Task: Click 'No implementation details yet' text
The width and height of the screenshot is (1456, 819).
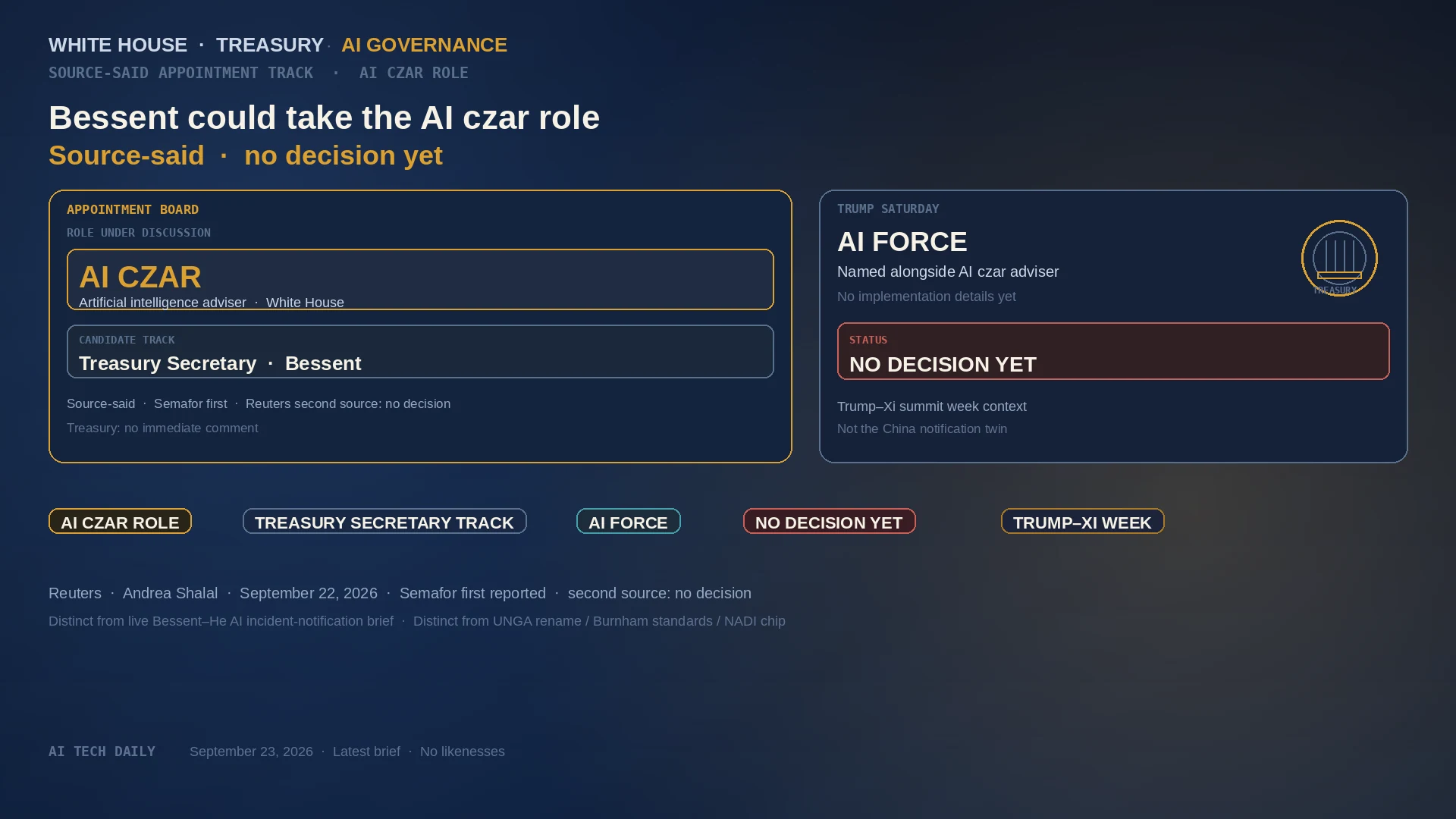Action: click(x=927, y=297)
